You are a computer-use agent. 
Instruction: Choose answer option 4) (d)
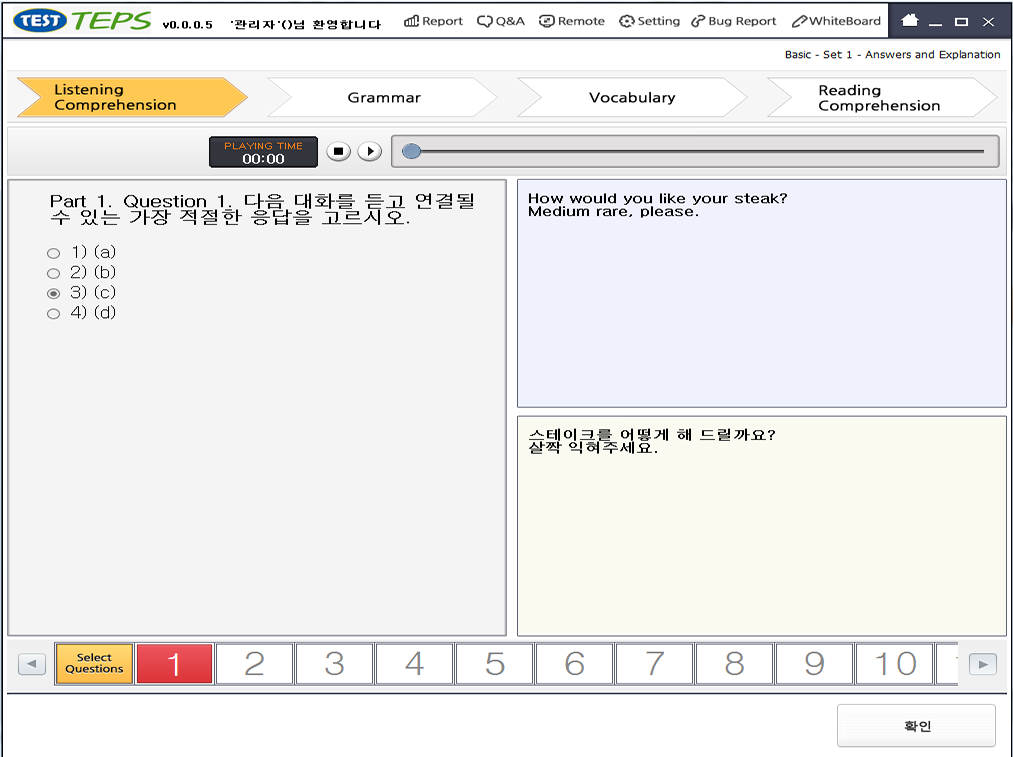(x=54, y=314)
